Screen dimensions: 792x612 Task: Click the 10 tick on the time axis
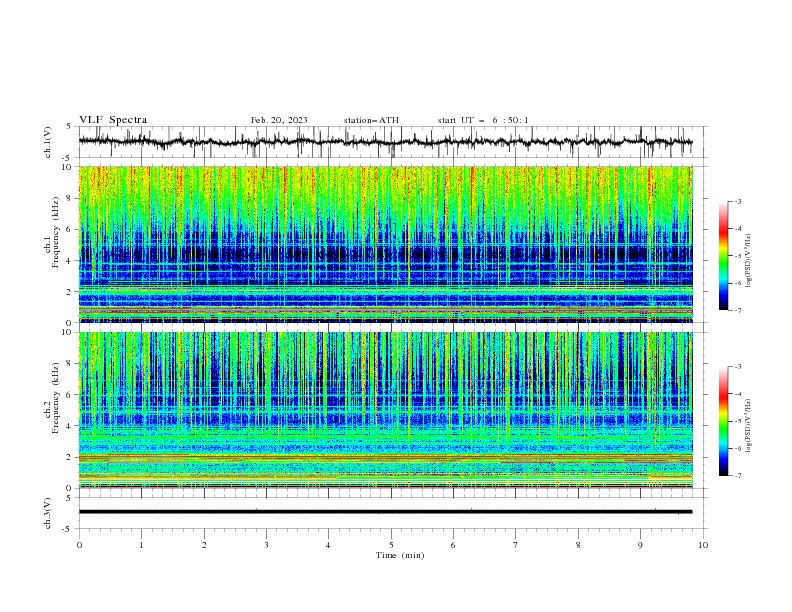tap(703, 545)
